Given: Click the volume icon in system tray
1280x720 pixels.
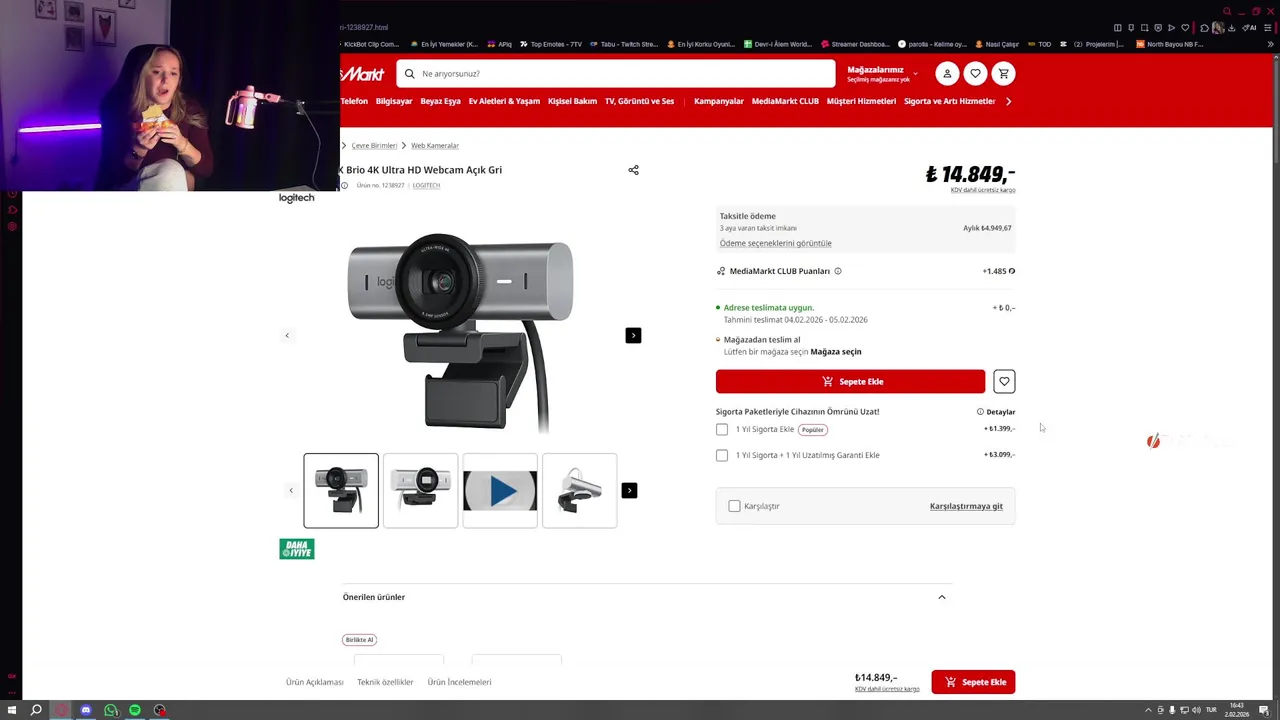Looking at the screenshot, I should coord(1196,710).
